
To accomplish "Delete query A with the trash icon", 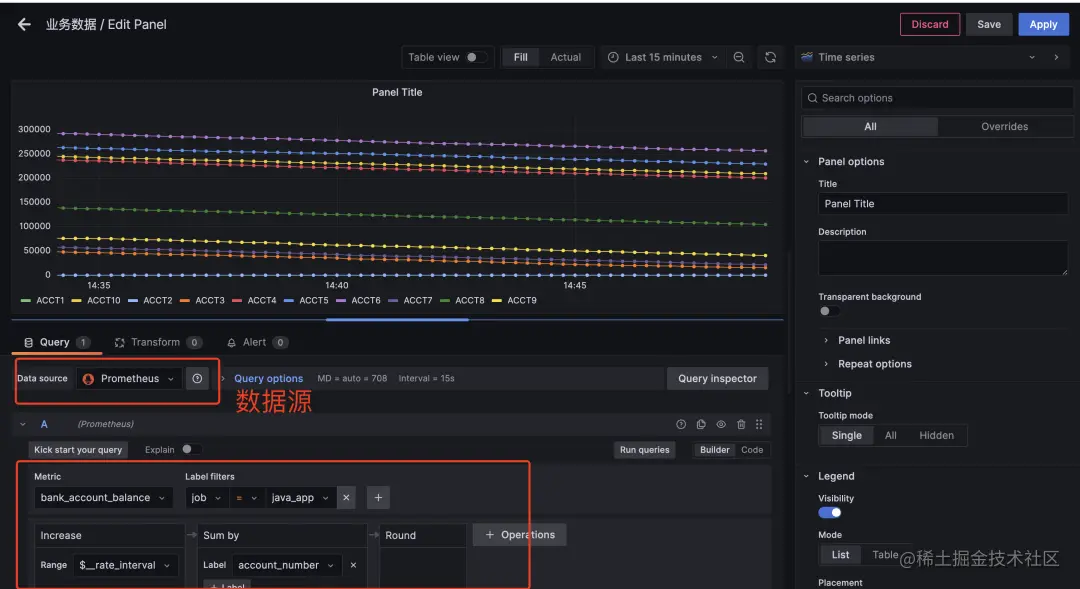I will click(741, 424).
